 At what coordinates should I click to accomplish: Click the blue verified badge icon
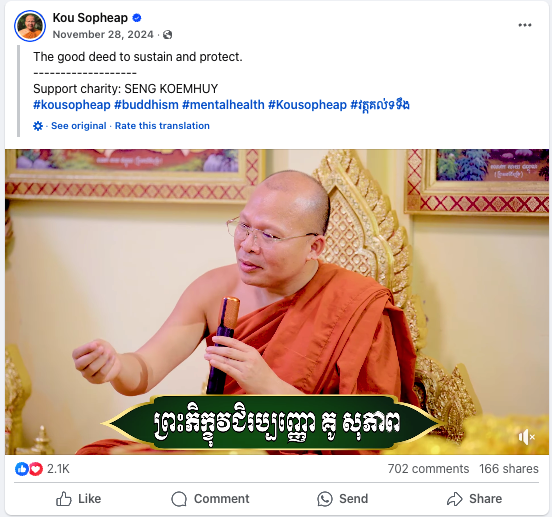137,18
